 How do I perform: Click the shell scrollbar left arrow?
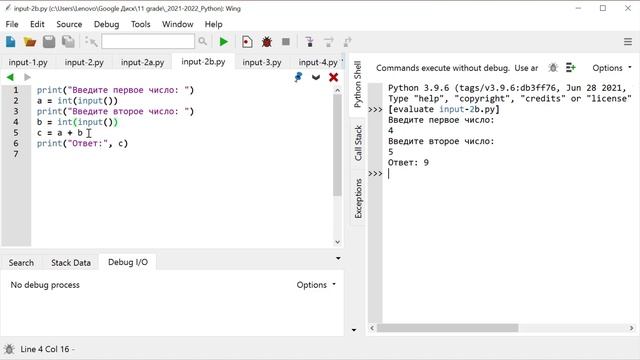coord(372,328)
